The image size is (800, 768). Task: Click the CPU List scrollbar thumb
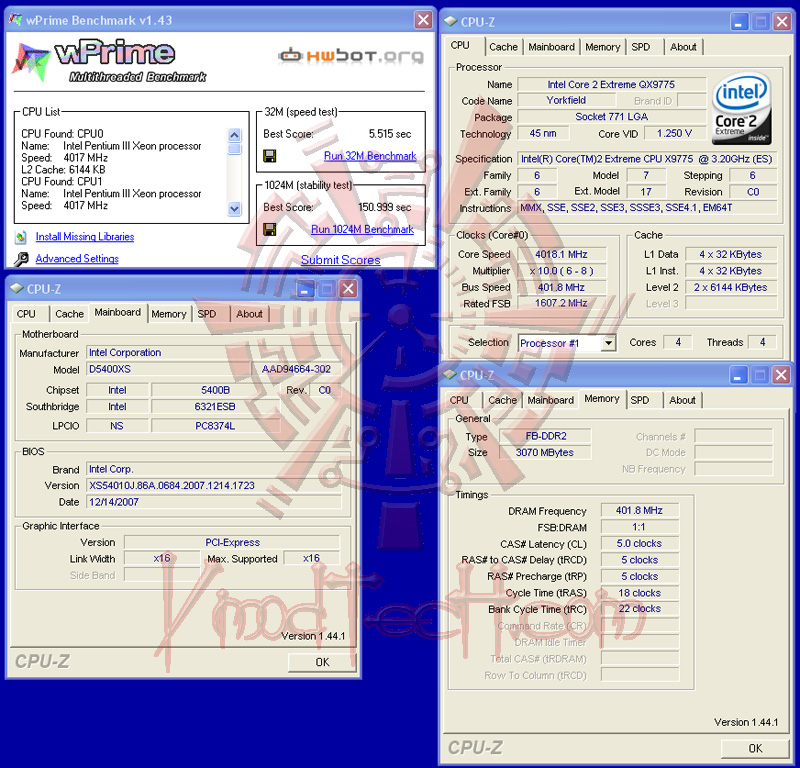point(234,148)
